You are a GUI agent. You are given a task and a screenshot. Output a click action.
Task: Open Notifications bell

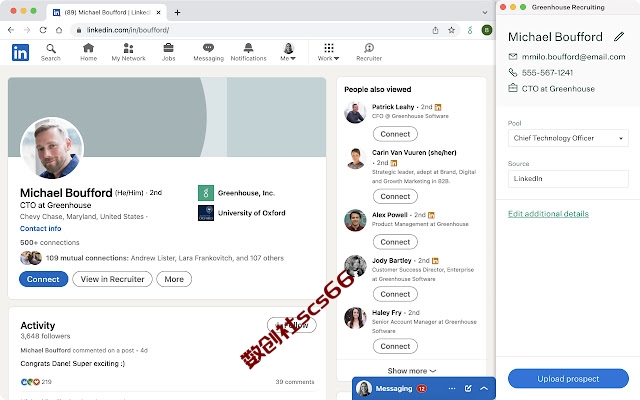click(x=248, y=52)
